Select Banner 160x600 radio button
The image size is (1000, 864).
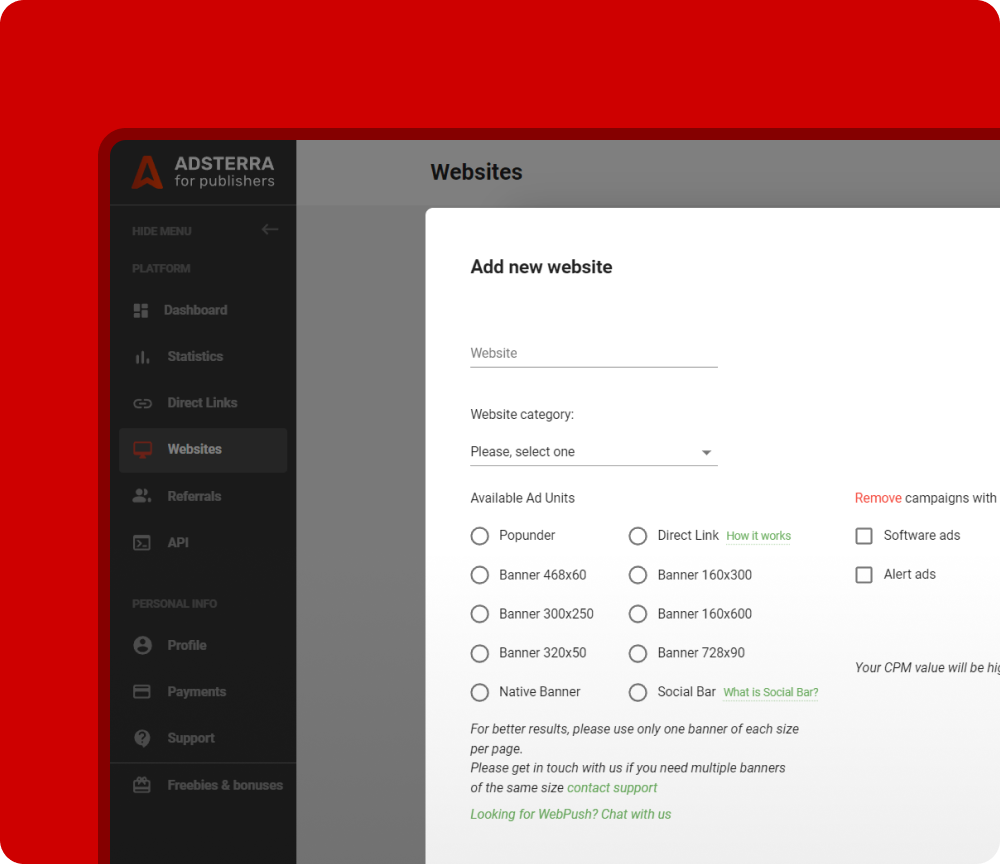(x=638, y=614)
